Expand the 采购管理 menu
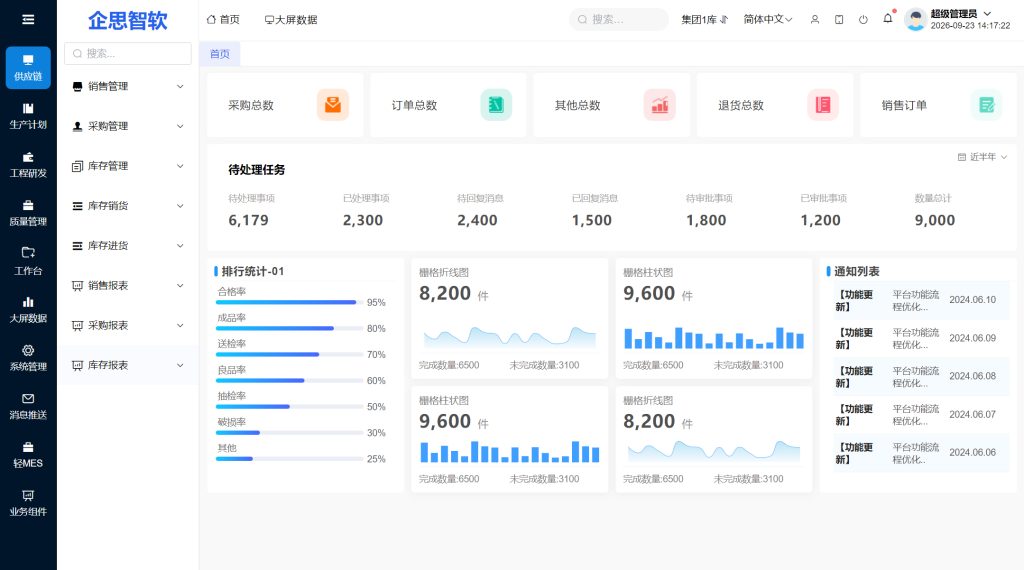 128,126
